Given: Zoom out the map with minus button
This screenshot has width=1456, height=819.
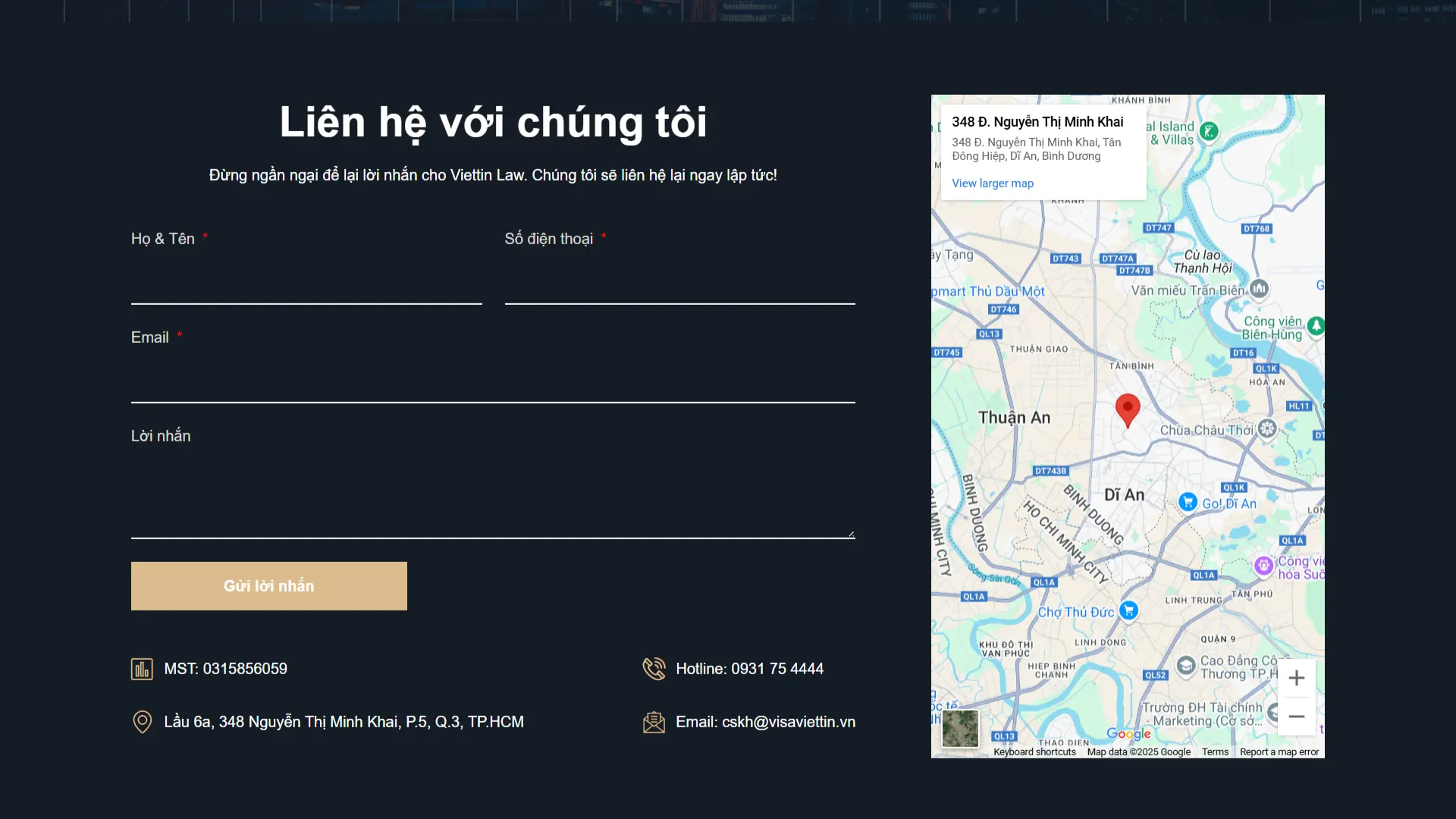Looking at the screenshot, I should coord(1297,717).
